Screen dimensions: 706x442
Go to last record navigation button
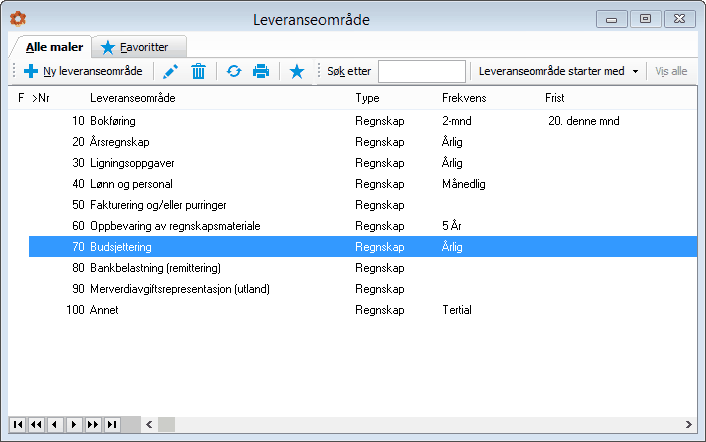point(112,424)
